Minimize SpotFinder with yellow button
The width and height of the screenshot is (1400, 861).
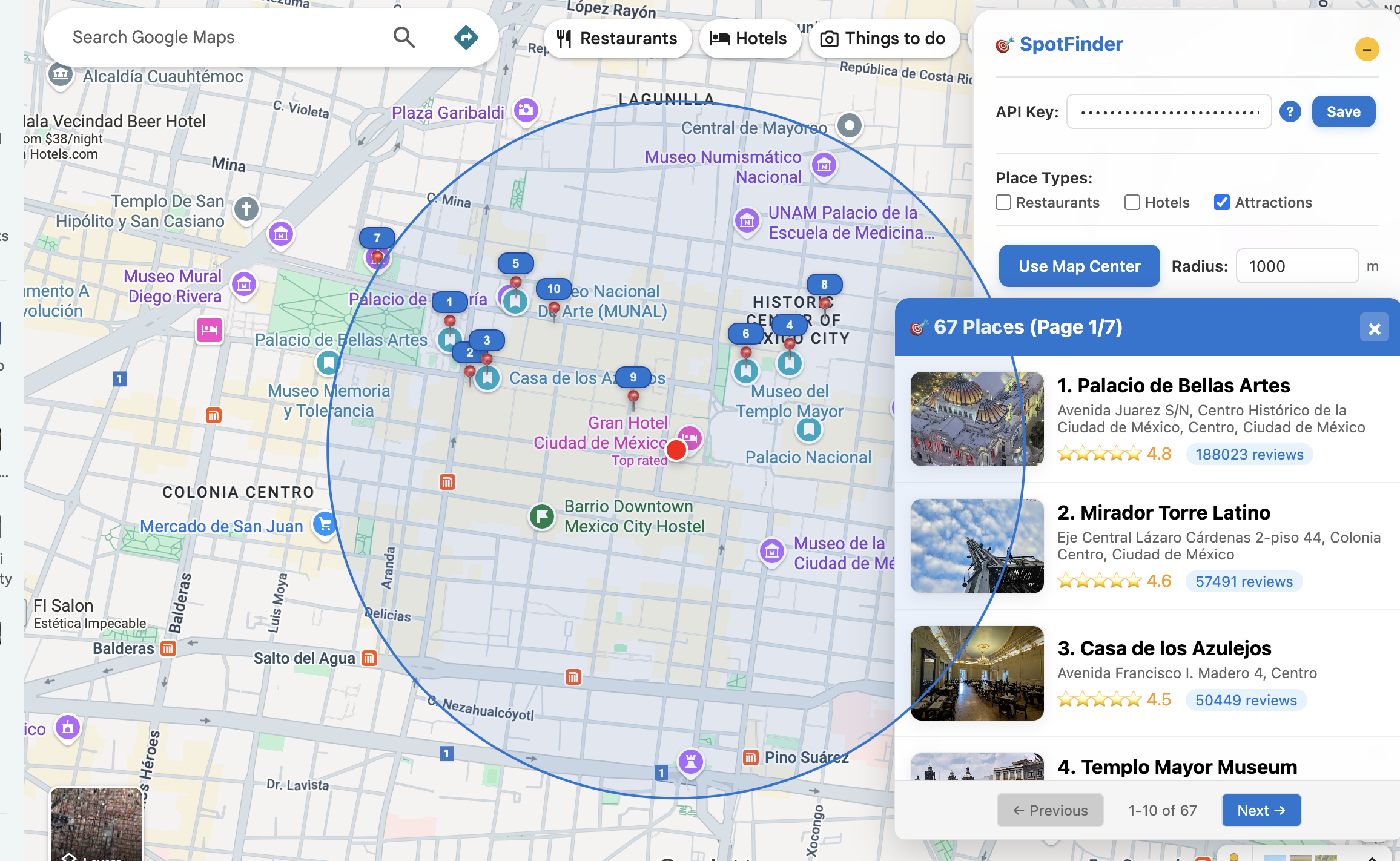click(x=1367, y=49)
